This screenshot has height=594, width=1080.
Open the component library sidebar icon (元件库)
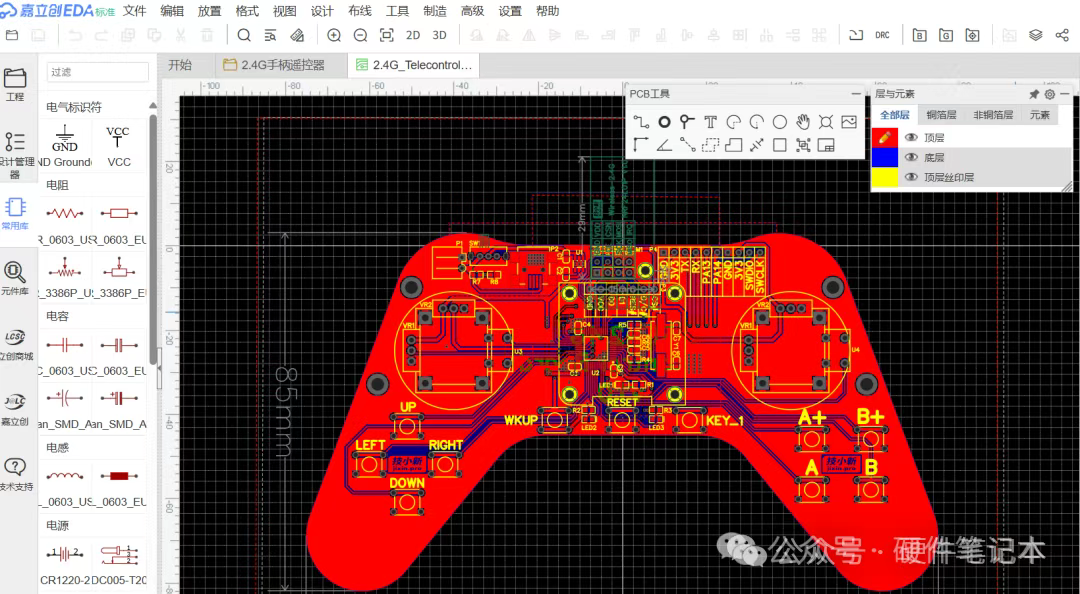[15, 277]
